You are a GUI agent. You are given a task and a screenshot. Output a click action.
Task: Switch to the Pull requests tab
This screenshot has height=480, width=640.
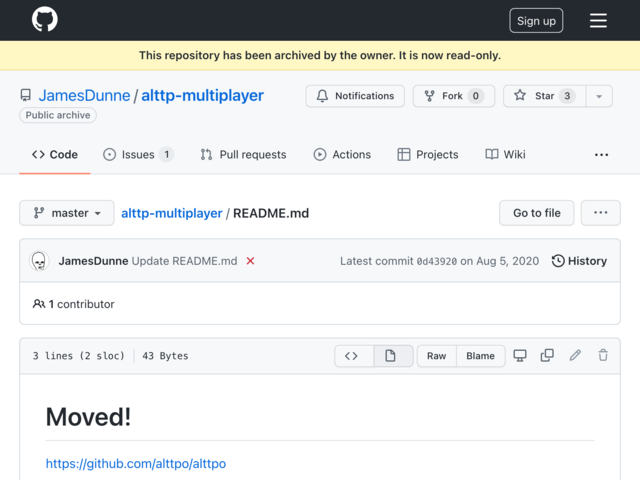pyautogui.click(x=243, y=155)
